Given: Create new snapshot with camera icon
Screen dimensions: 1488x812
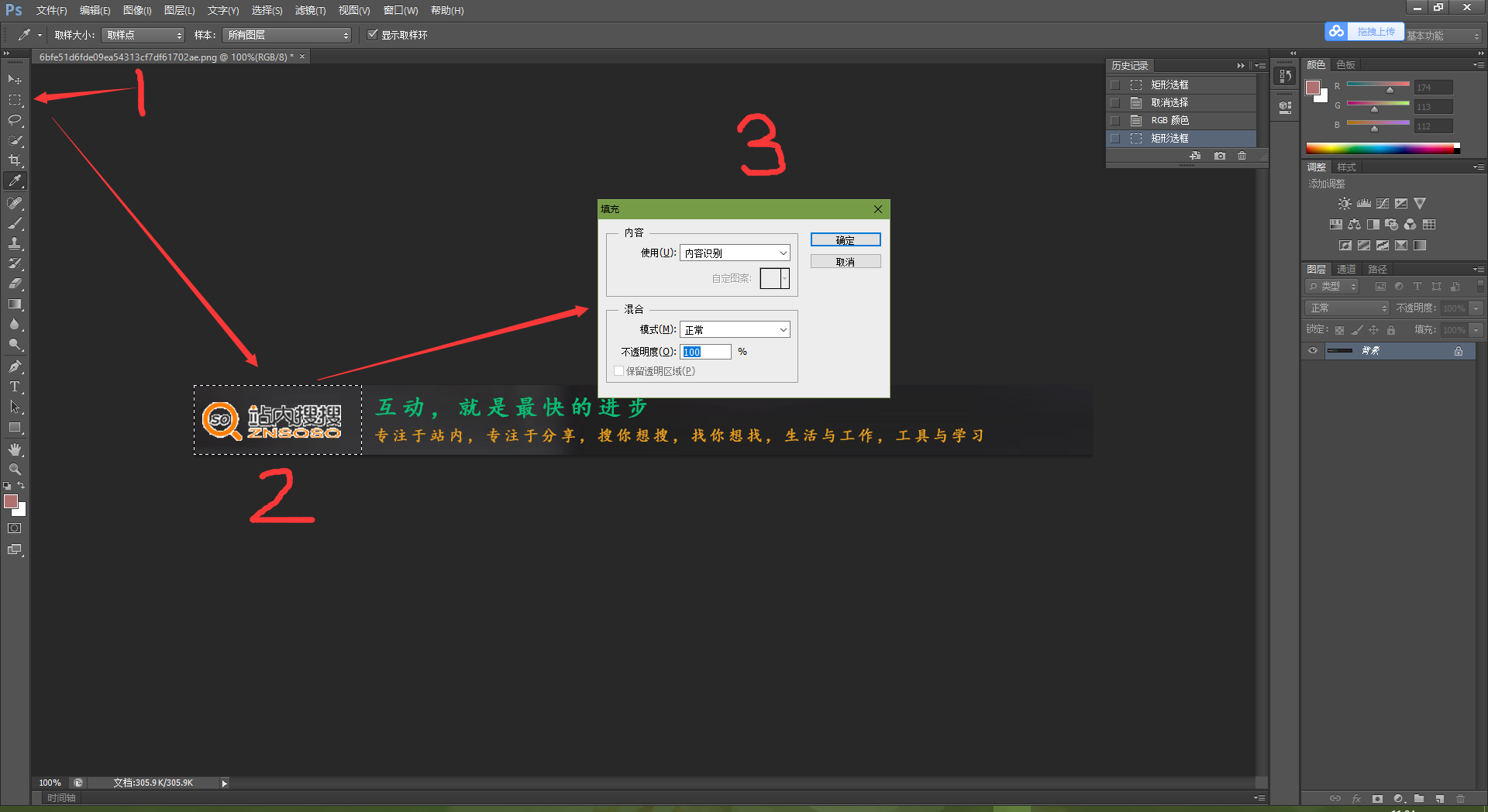Looking at the screenshot, I should [1220, 156].
